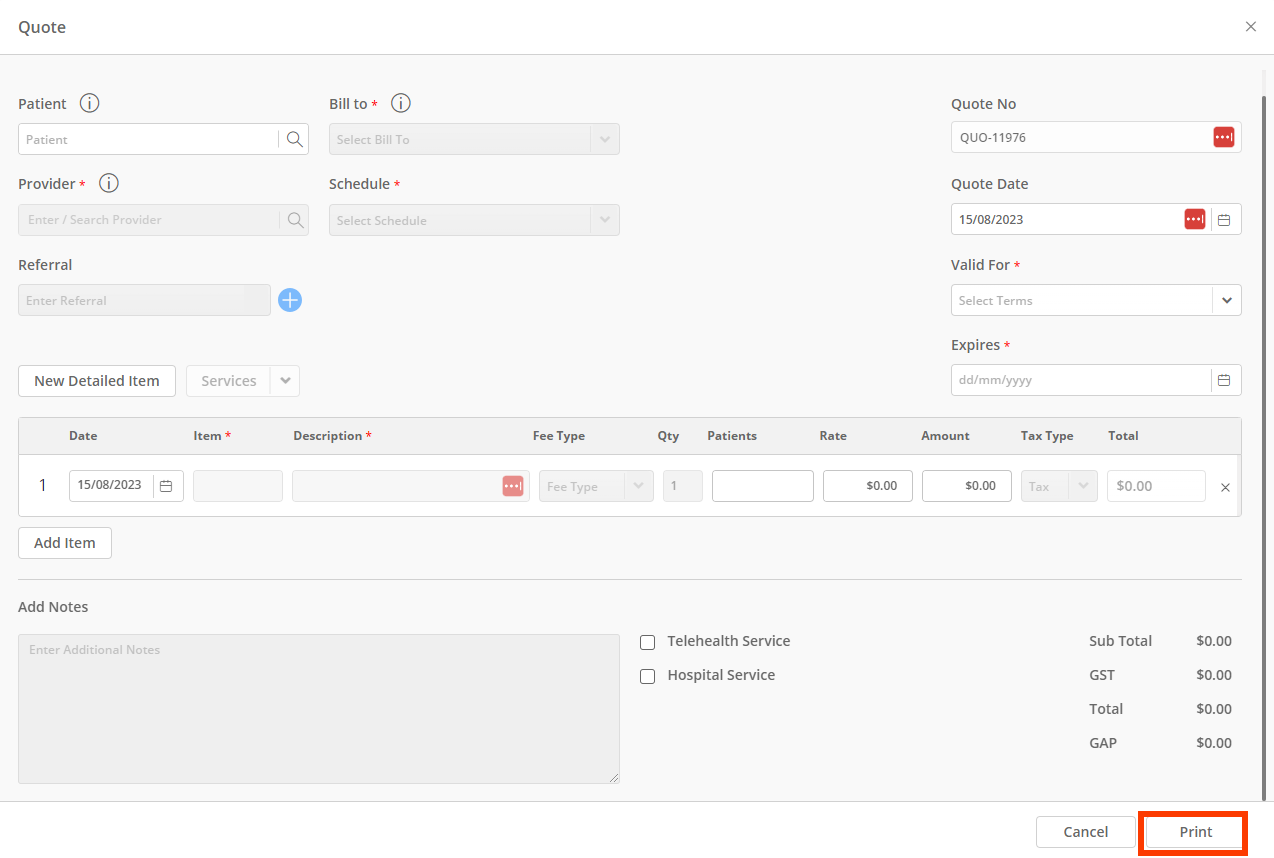Click the Sub Total label
This screenshot has height=858, width=1274.
(x=1120, y=641)
